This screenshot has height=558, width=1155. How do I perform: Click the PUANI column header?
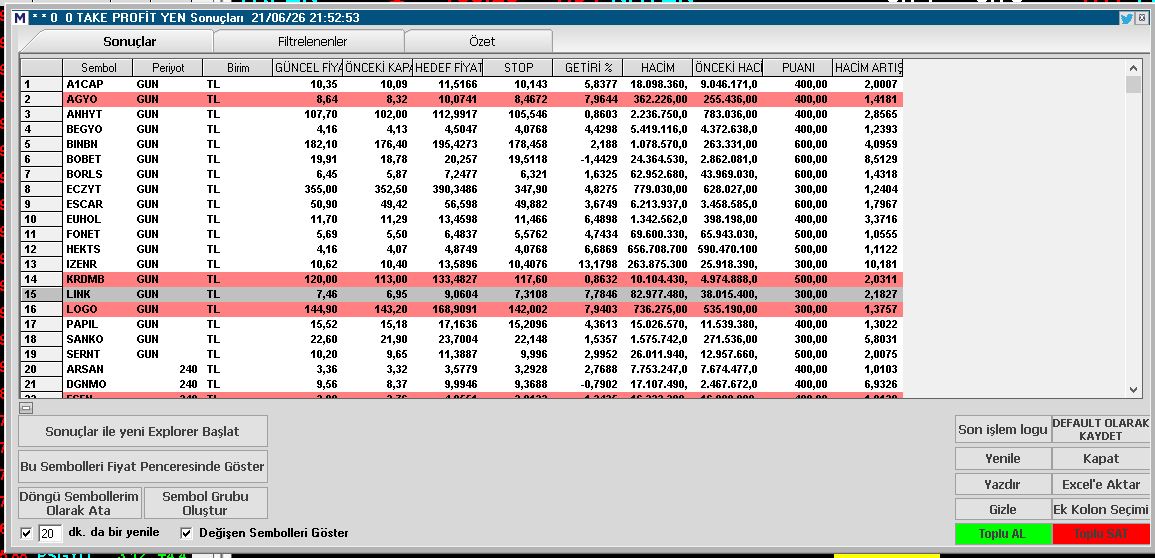[x=798, y=68]
